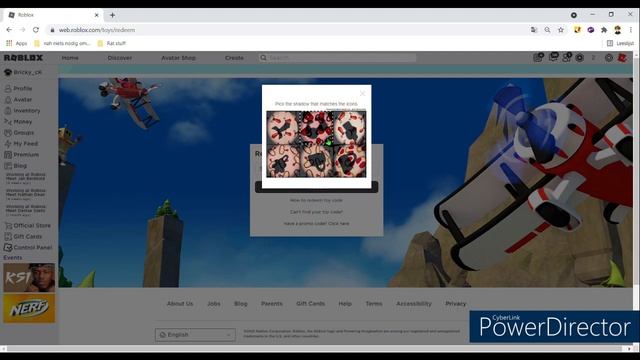Screen dimensions: 640x360
Task: Pick the bottom-left captcha shadow tile
Action: (283, 161)
